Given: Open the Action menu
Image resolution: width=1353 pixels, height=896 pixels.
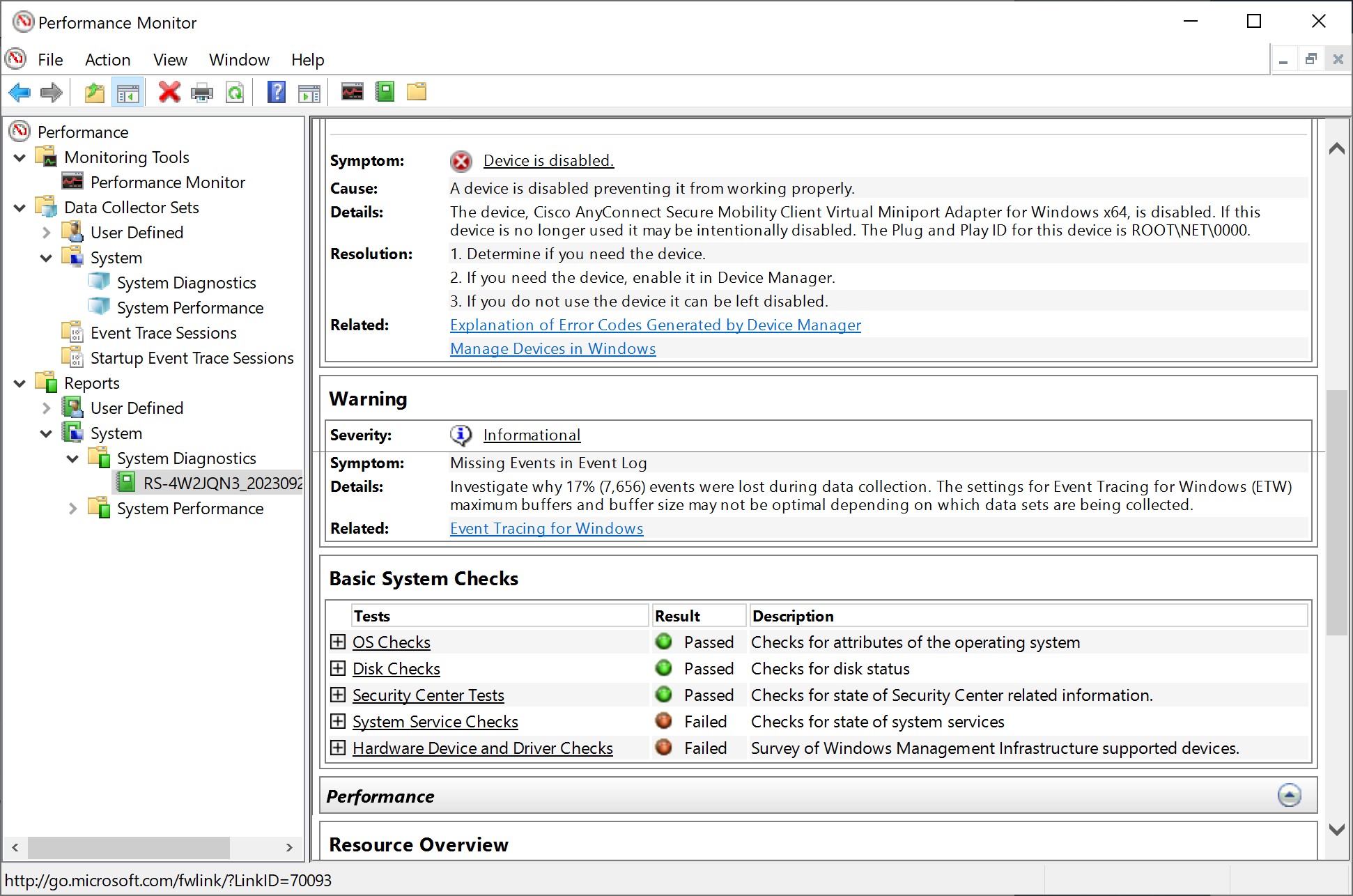Looking at the screenshot, I should (107, 60).
